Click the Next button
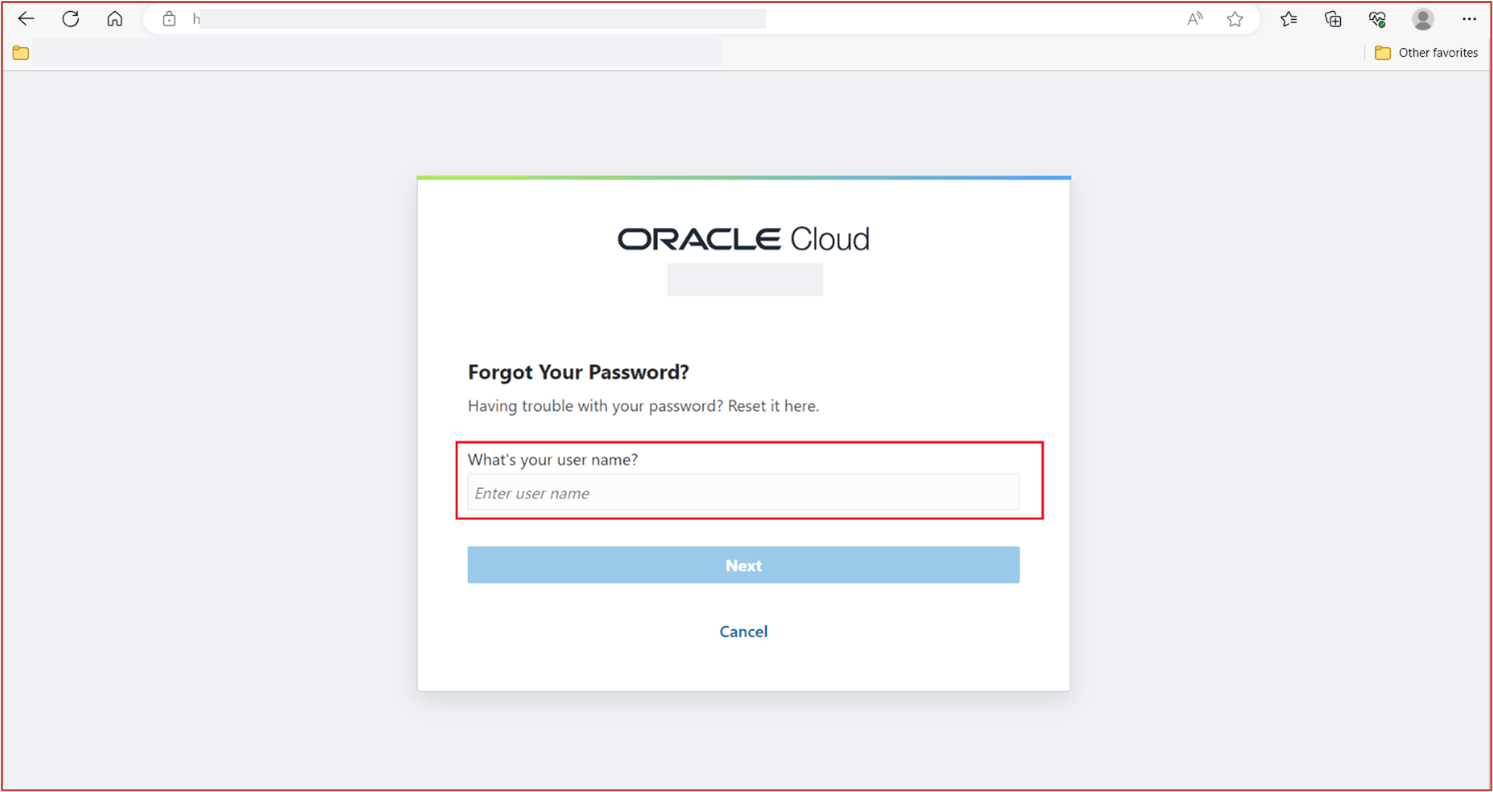 coord(743,564)
